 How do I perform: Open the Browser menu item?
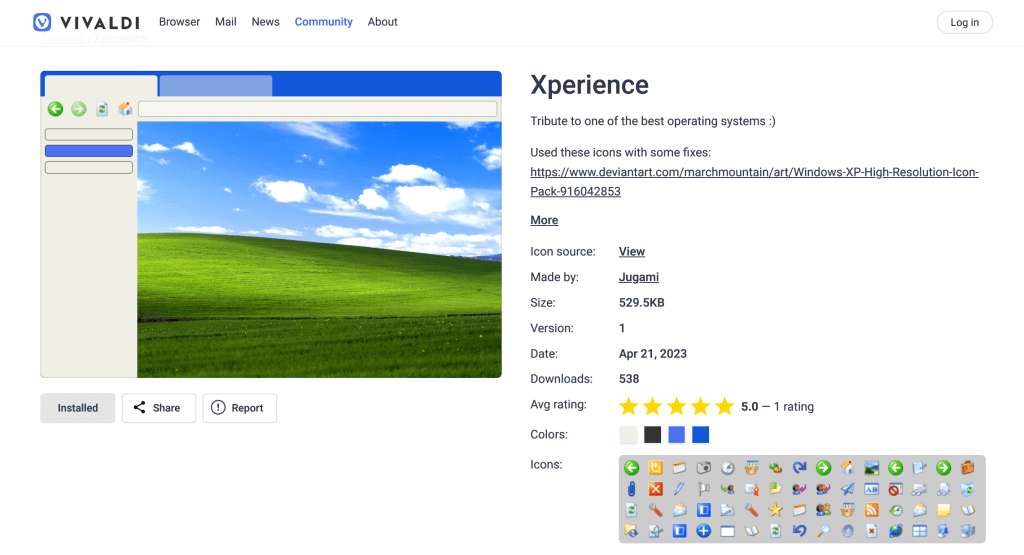tap(179, 22)
